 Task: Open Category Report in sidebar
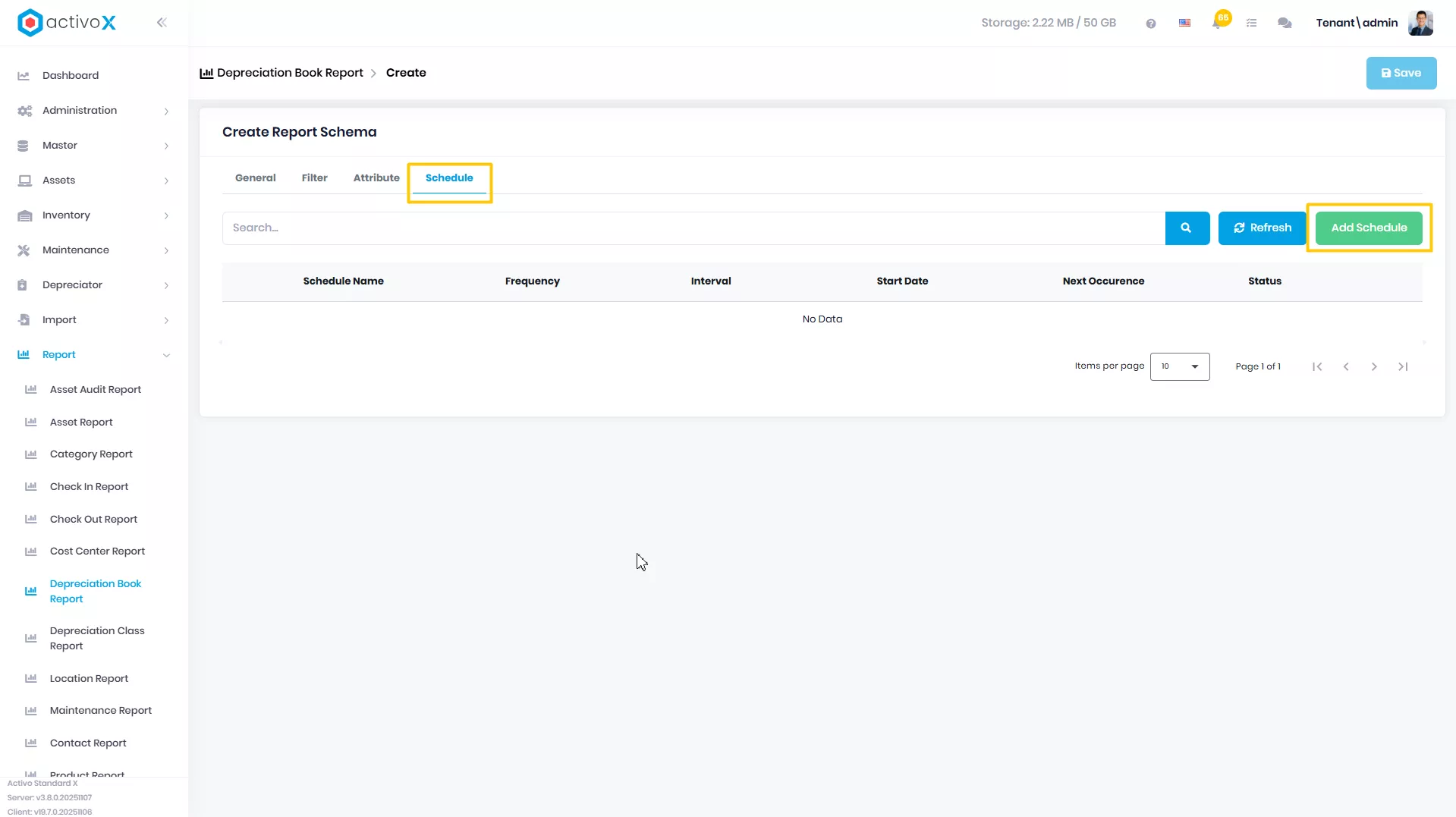91,454
